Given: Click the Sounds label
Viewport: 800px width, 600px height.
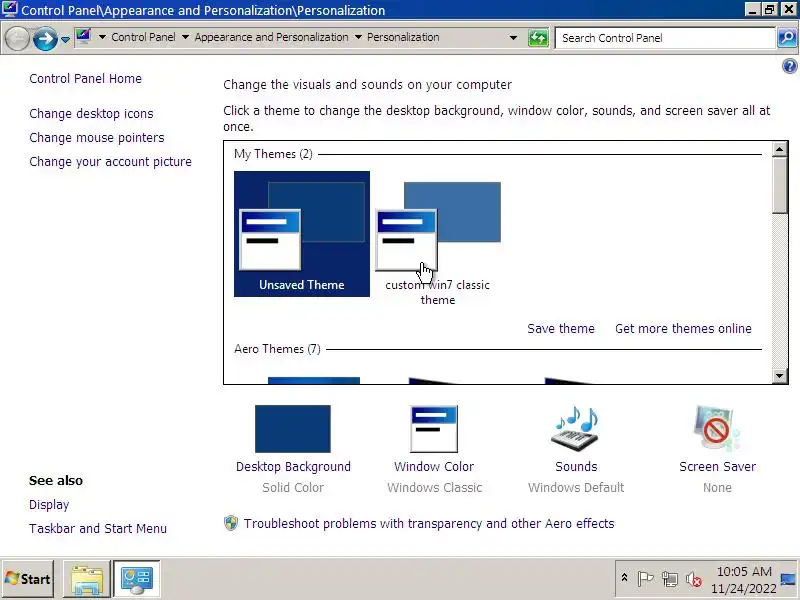Looking at the screenshot, I should point(576,467).
